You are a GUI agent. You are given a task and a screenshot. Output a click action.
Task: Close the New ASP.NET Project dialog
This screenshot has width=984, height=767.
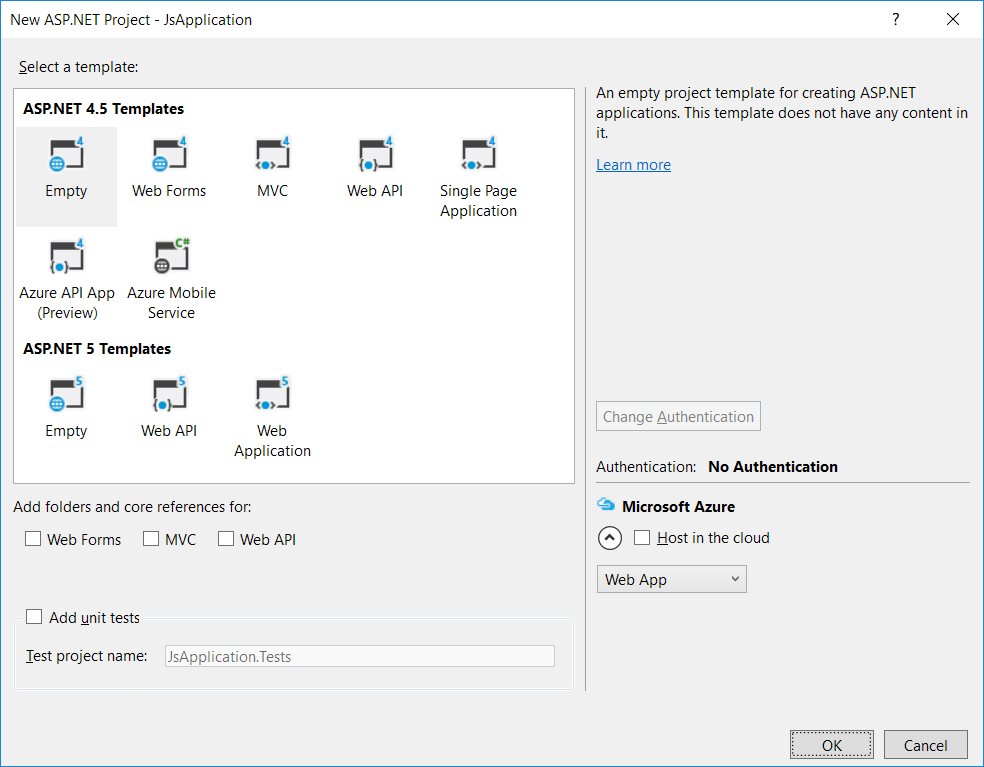pos(953,19)
